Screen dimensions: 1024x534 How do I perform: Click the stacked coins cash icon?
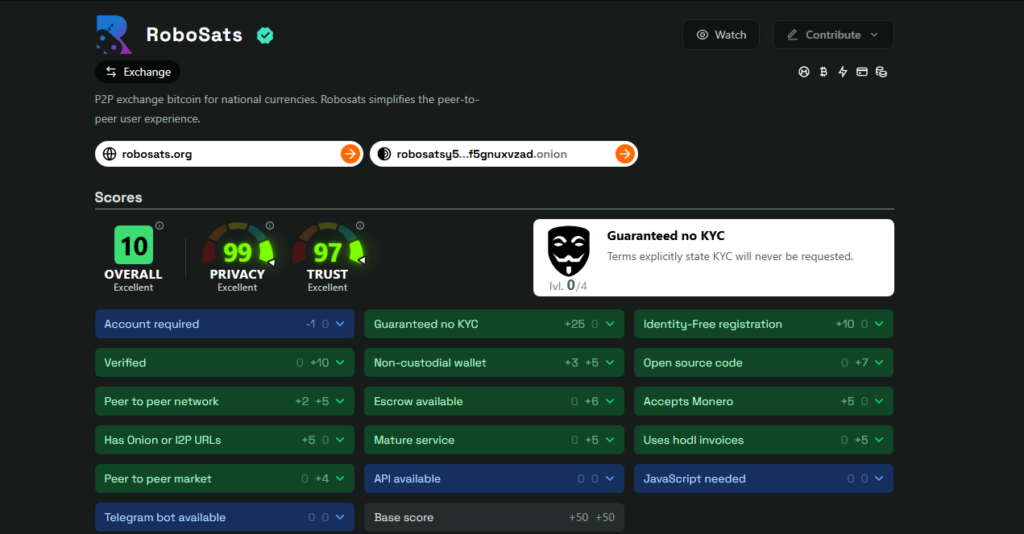[881, 72]
